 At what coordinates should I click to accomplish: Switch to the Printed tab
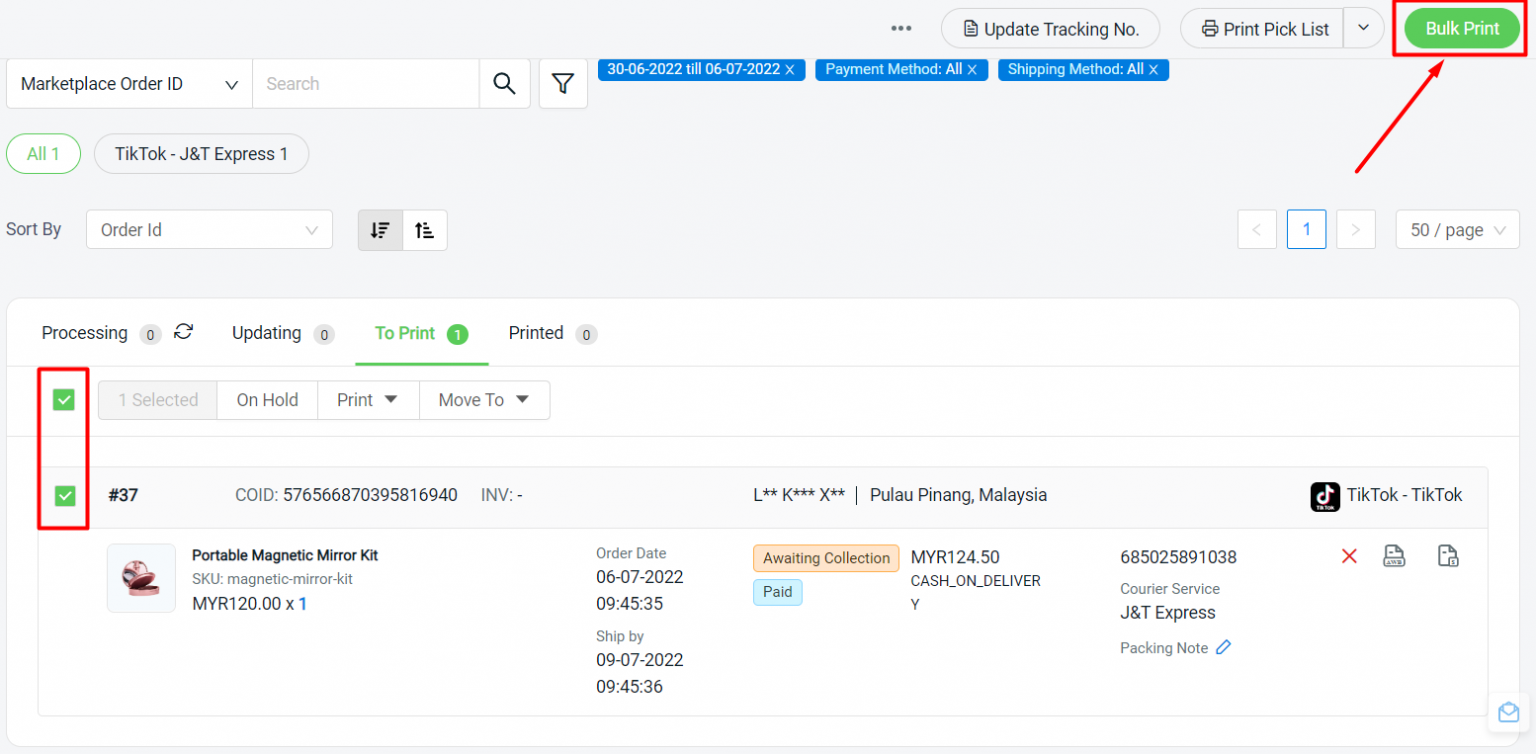click(x=537, y=333)
